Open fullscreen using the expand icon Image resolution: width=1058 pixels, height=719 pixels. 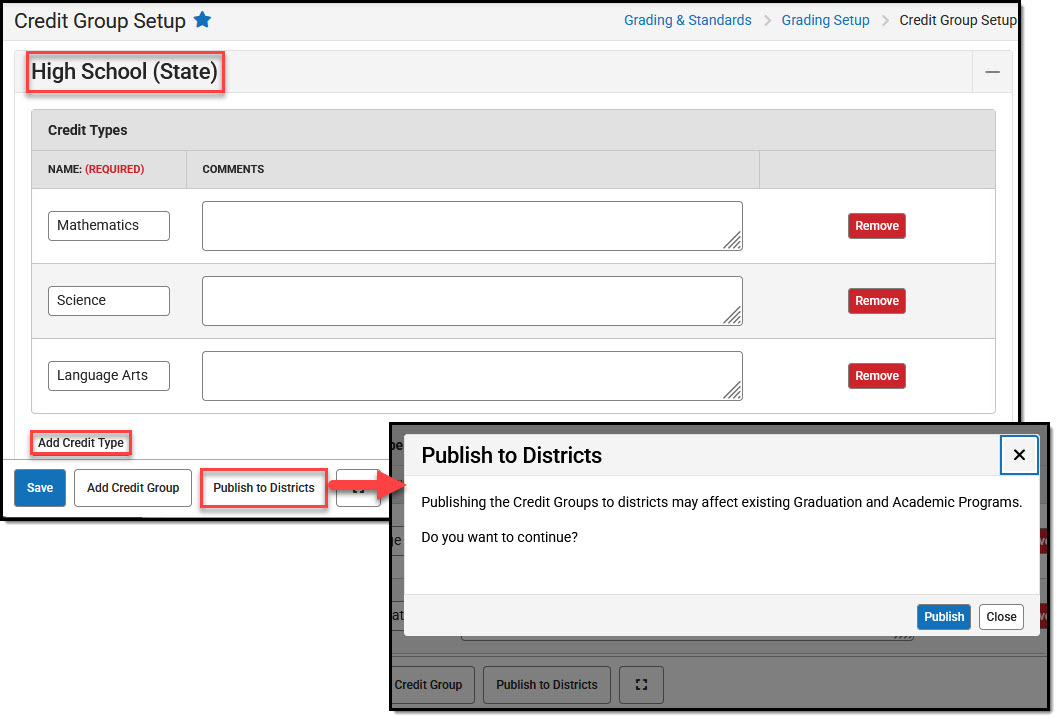[x=641, y=685]
